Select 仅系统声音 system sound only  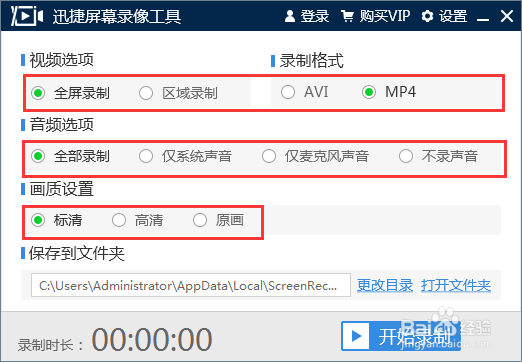(185, 156)
